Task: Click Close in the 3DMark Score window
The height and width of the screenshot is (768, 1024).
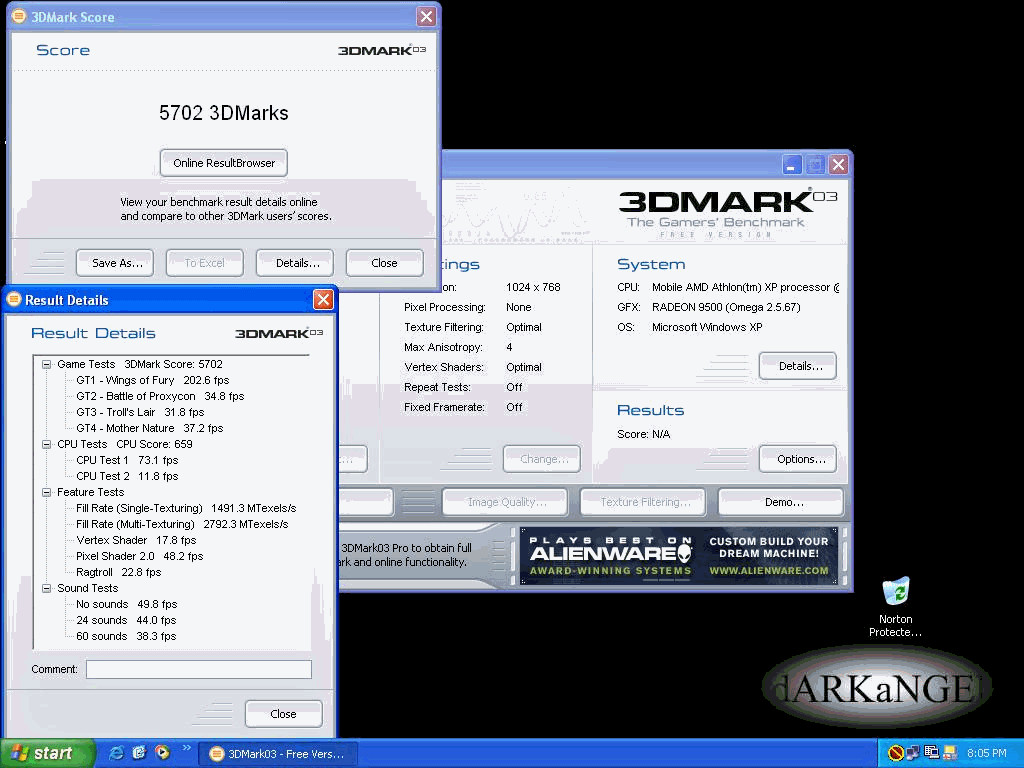Action: pos(385,263)
